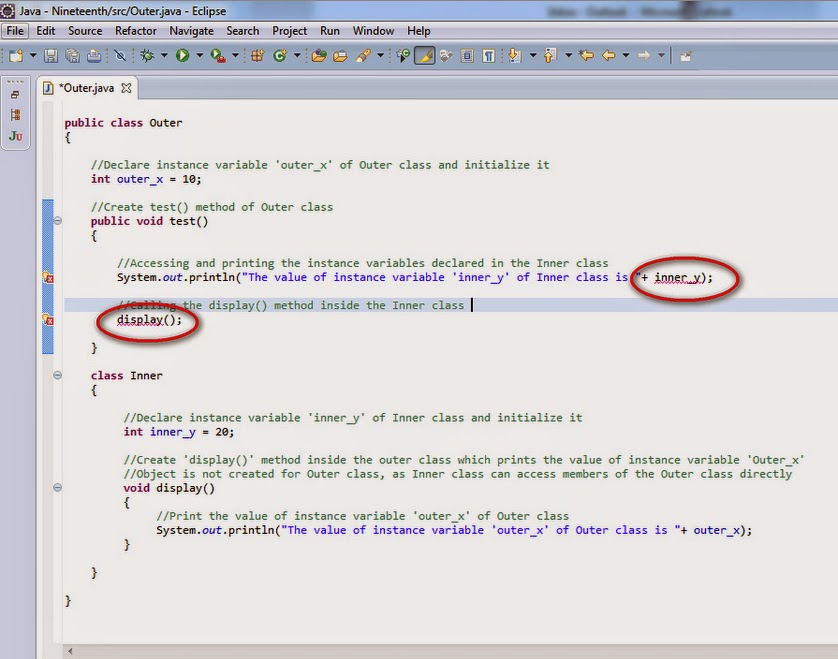Open the New Java Class dropdown arrow

(297, 55)
